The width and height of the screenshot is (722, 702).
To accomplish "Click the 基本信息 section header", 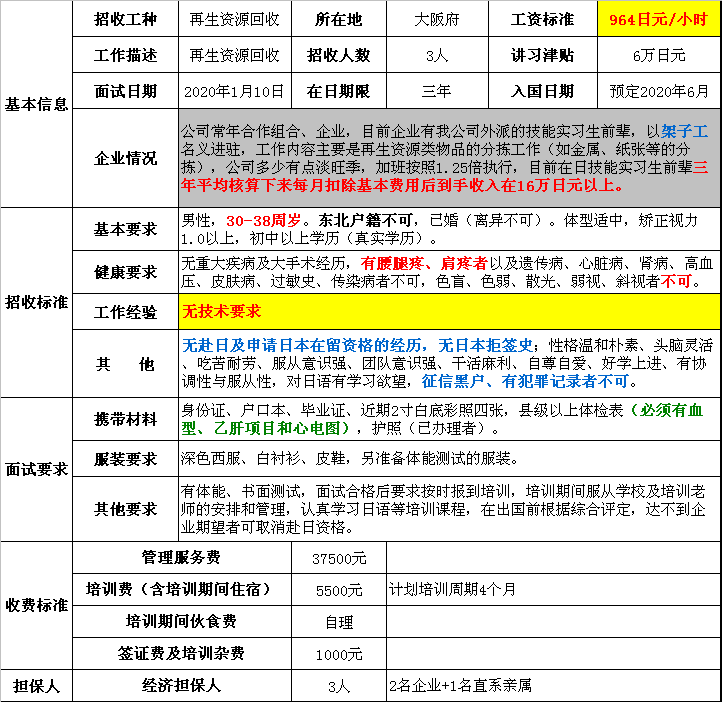I will pyautogui.click(x=36, y=104).
